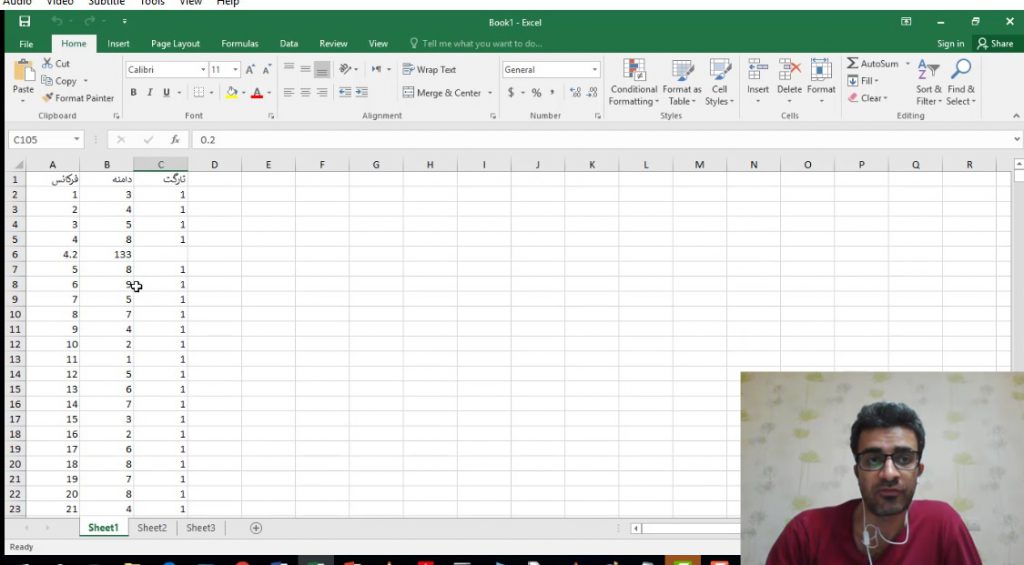Click the Conditional Formatting icon
The width and height of the screenshot is (1024, 565).
tap(633, 70)
